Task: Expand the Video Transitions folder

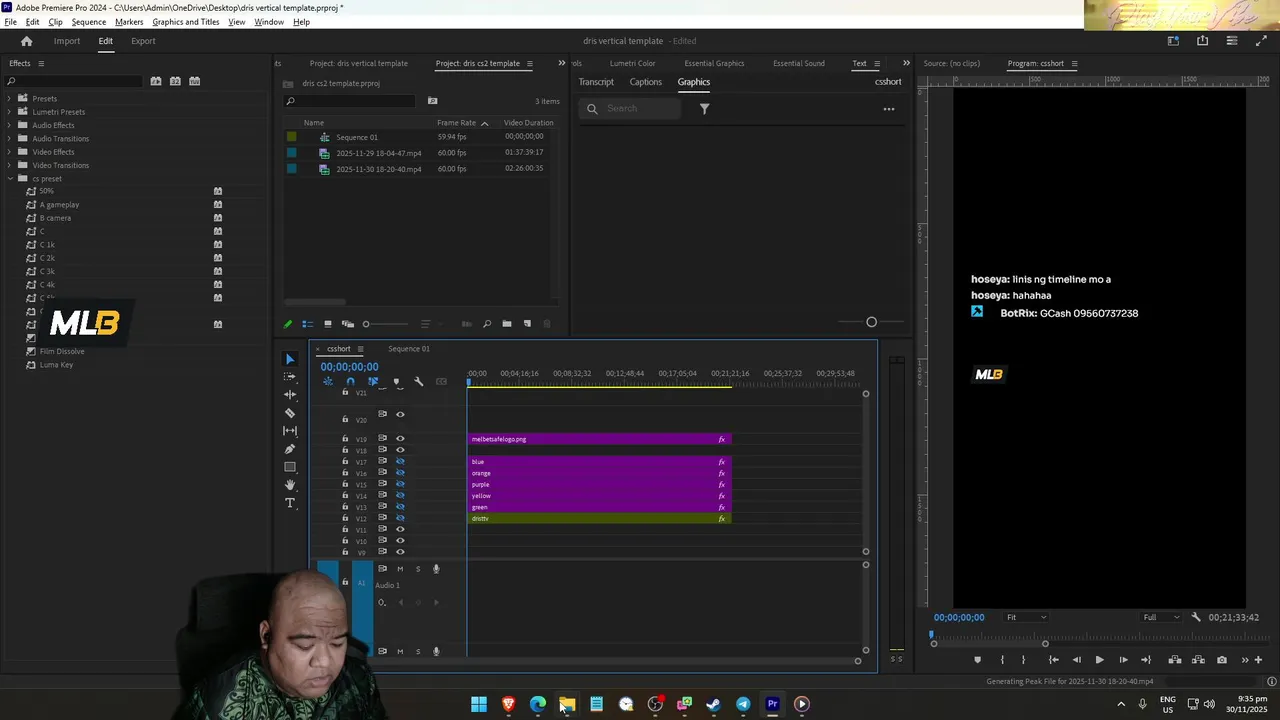Action: tap(10, 165)
